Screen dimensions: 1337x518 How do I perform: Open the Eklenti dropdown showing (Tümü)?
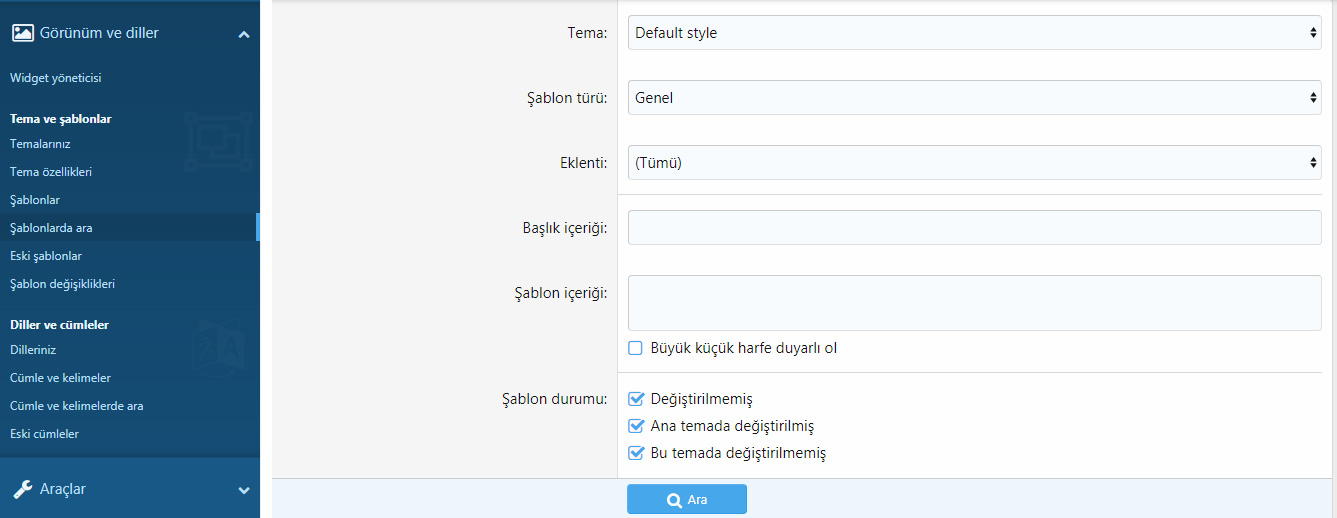[x=975, y=163]
